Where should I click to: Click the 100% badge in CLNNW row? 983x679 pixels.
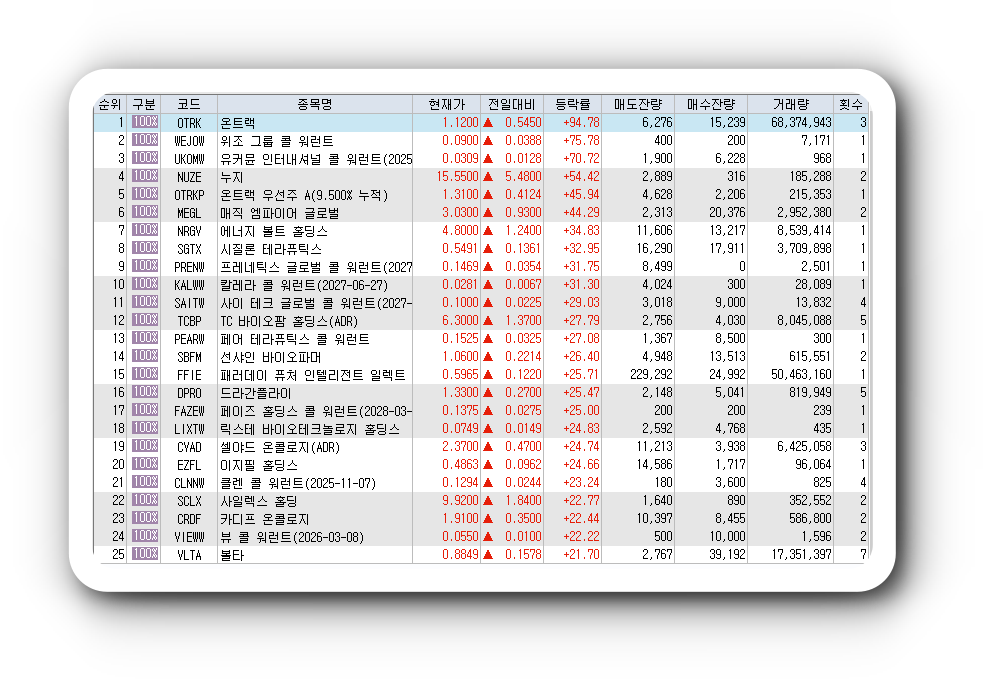(145, 482)
